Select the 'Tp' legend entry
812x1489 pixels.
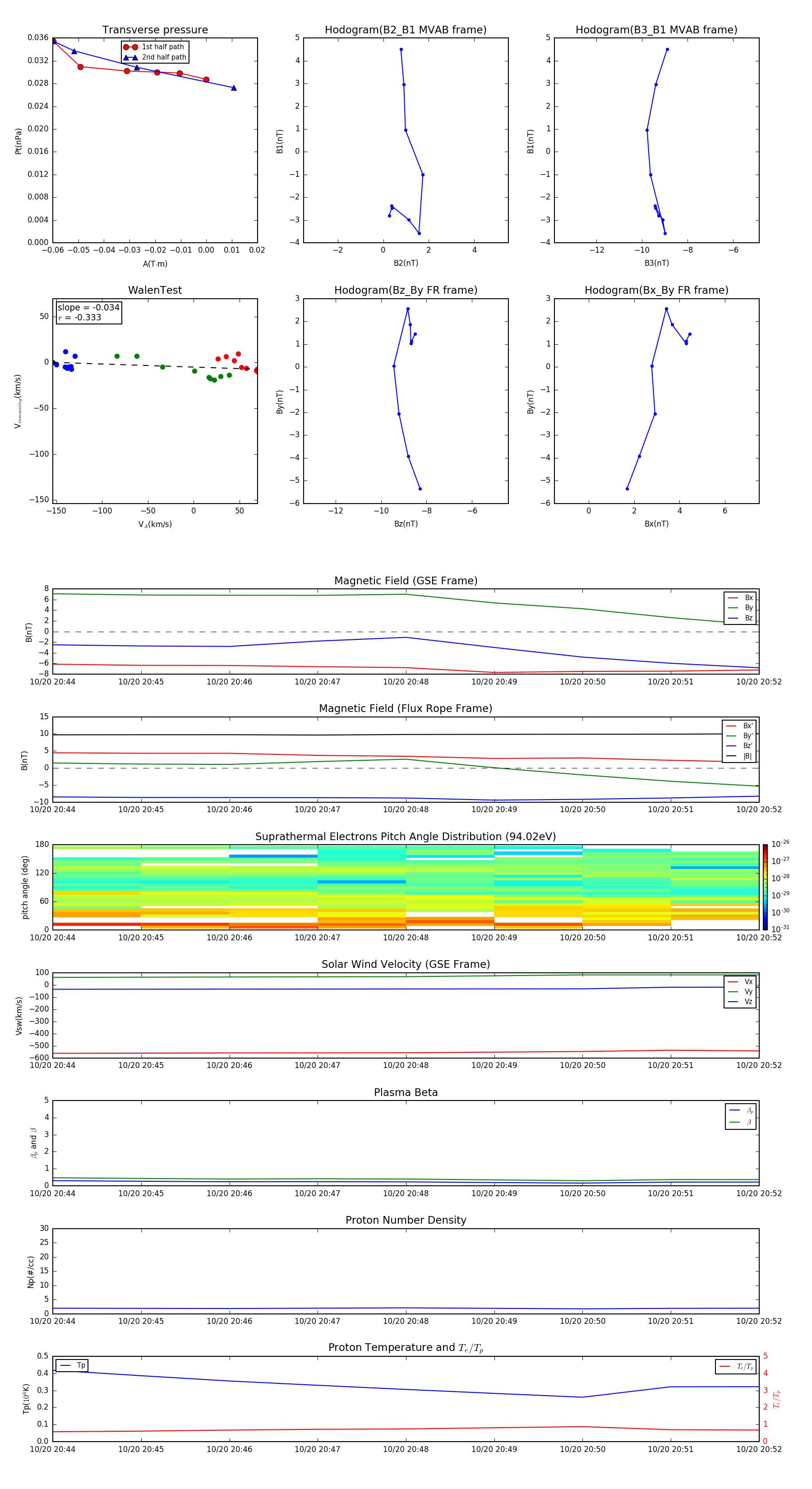coord(73,1365)
